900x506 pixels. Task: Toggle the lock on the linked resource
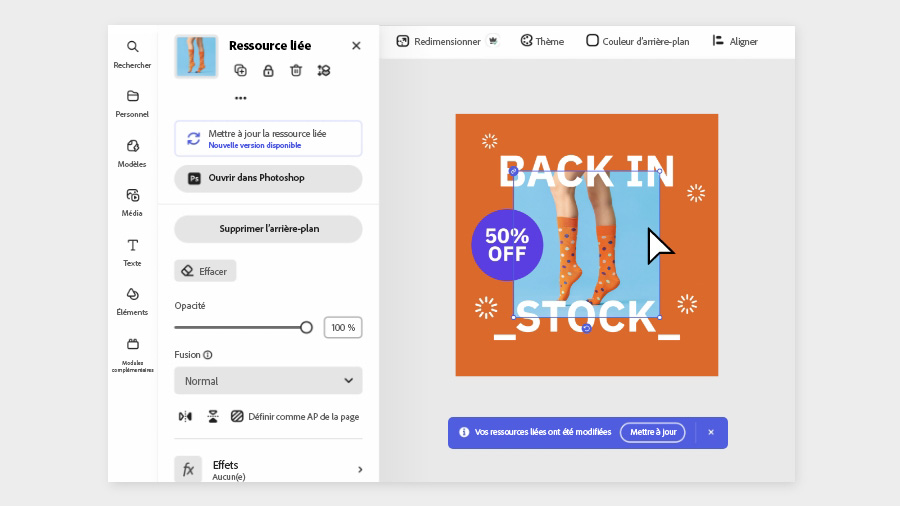268,70
